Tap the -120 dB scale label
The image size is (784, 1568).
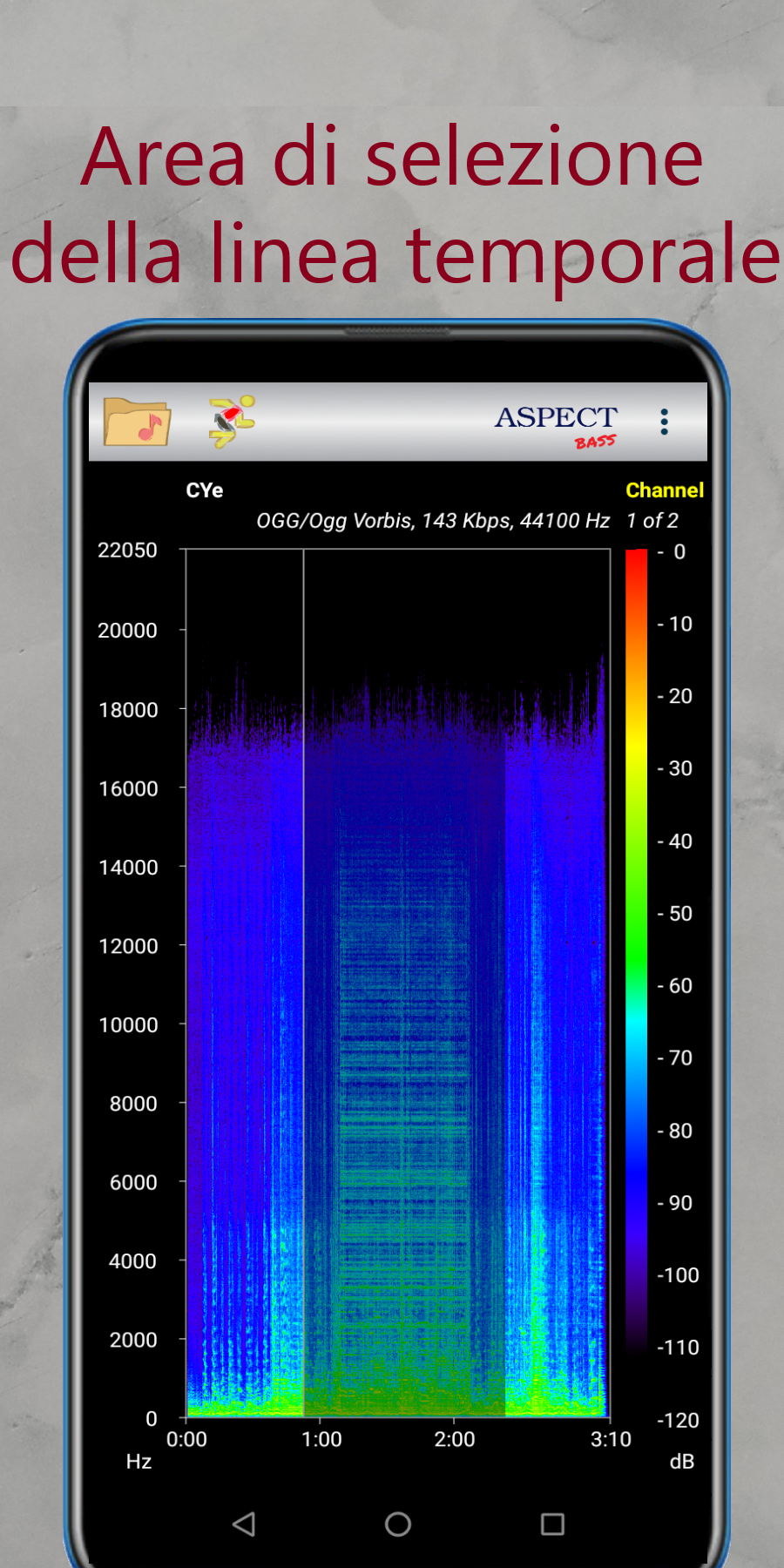[x=678, y=1421]
